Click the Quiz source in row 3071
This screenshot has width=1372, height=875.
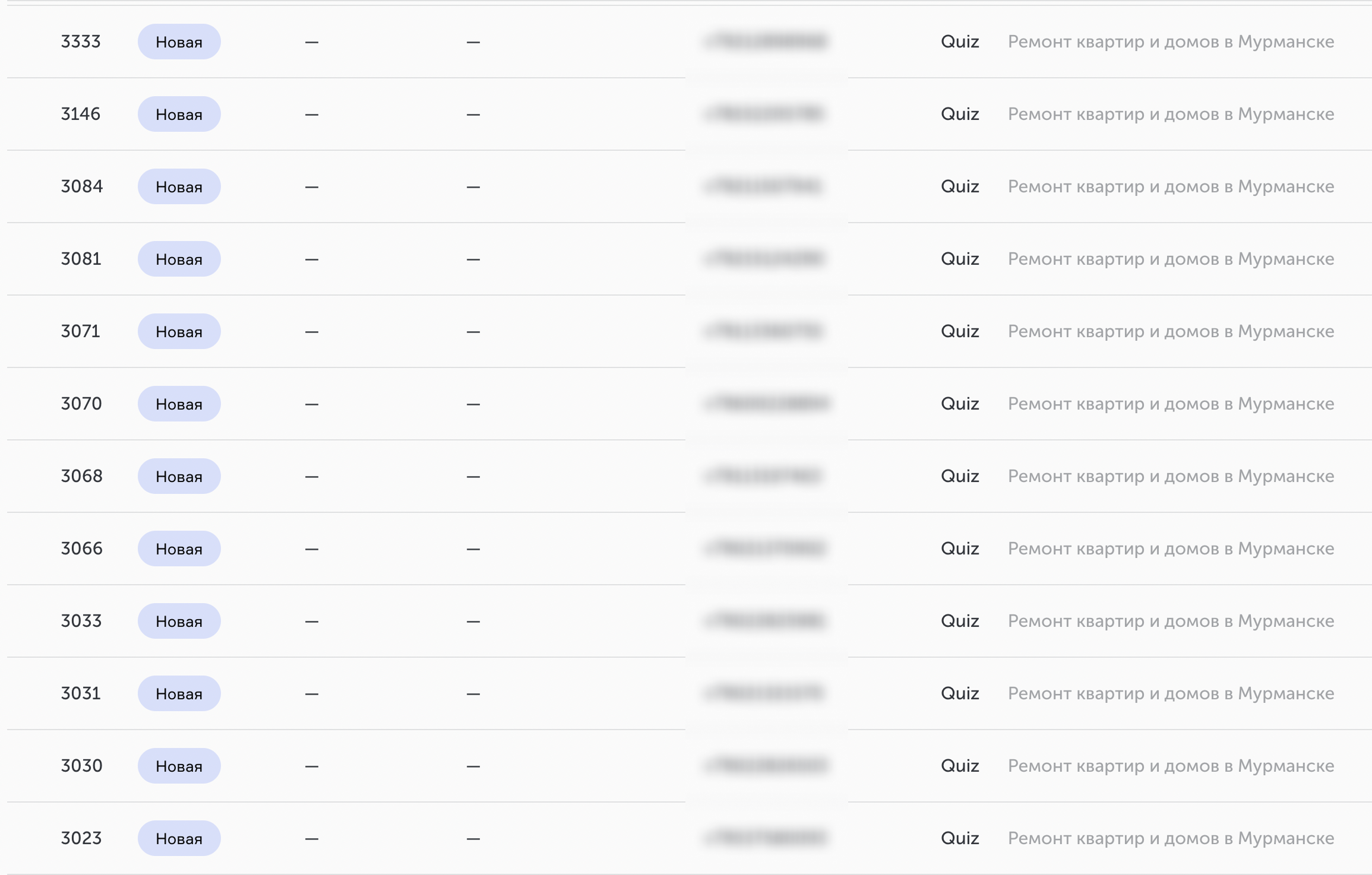coord(960,331)
